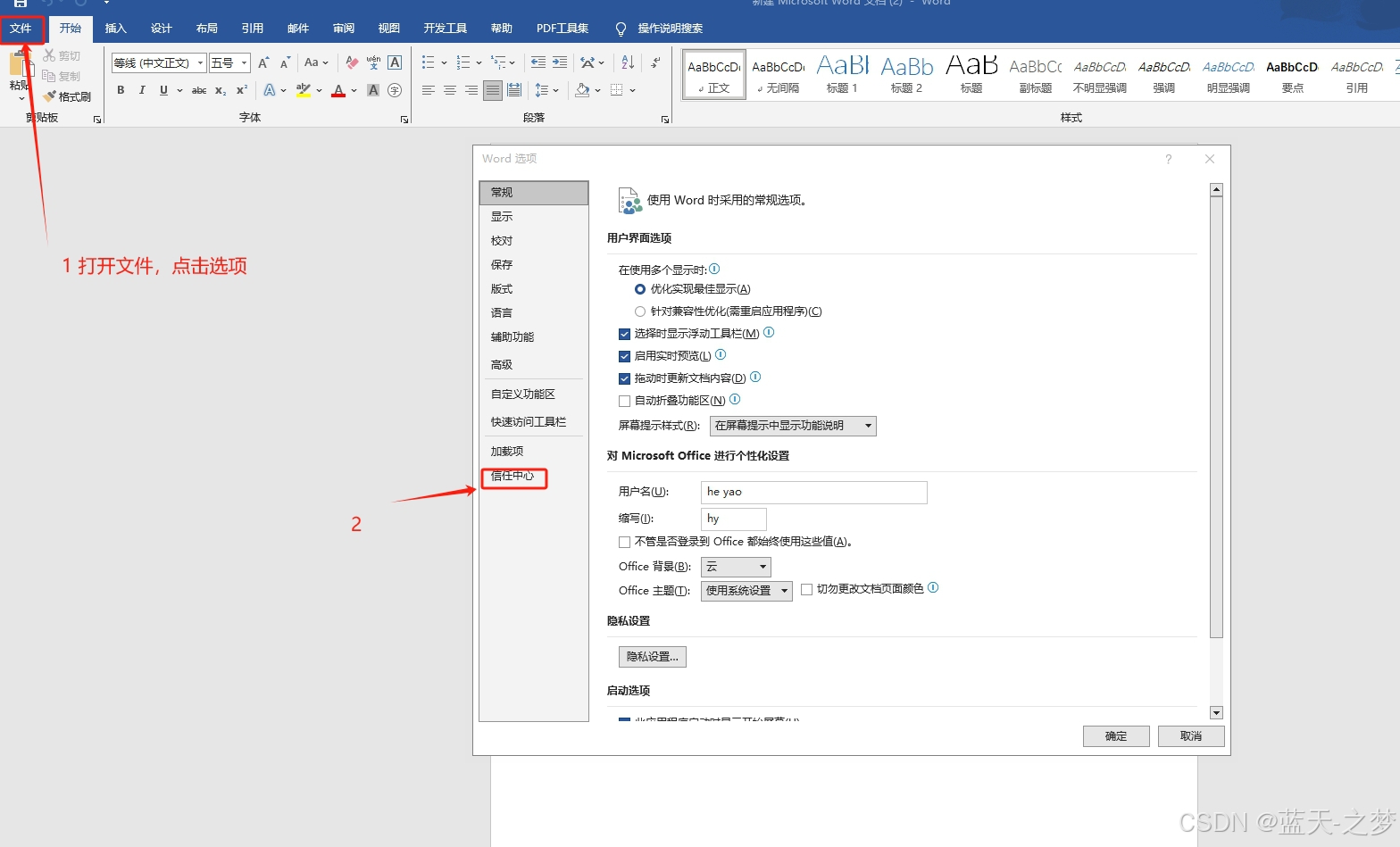Open the font name dropdown 等线

pos(200,62)
